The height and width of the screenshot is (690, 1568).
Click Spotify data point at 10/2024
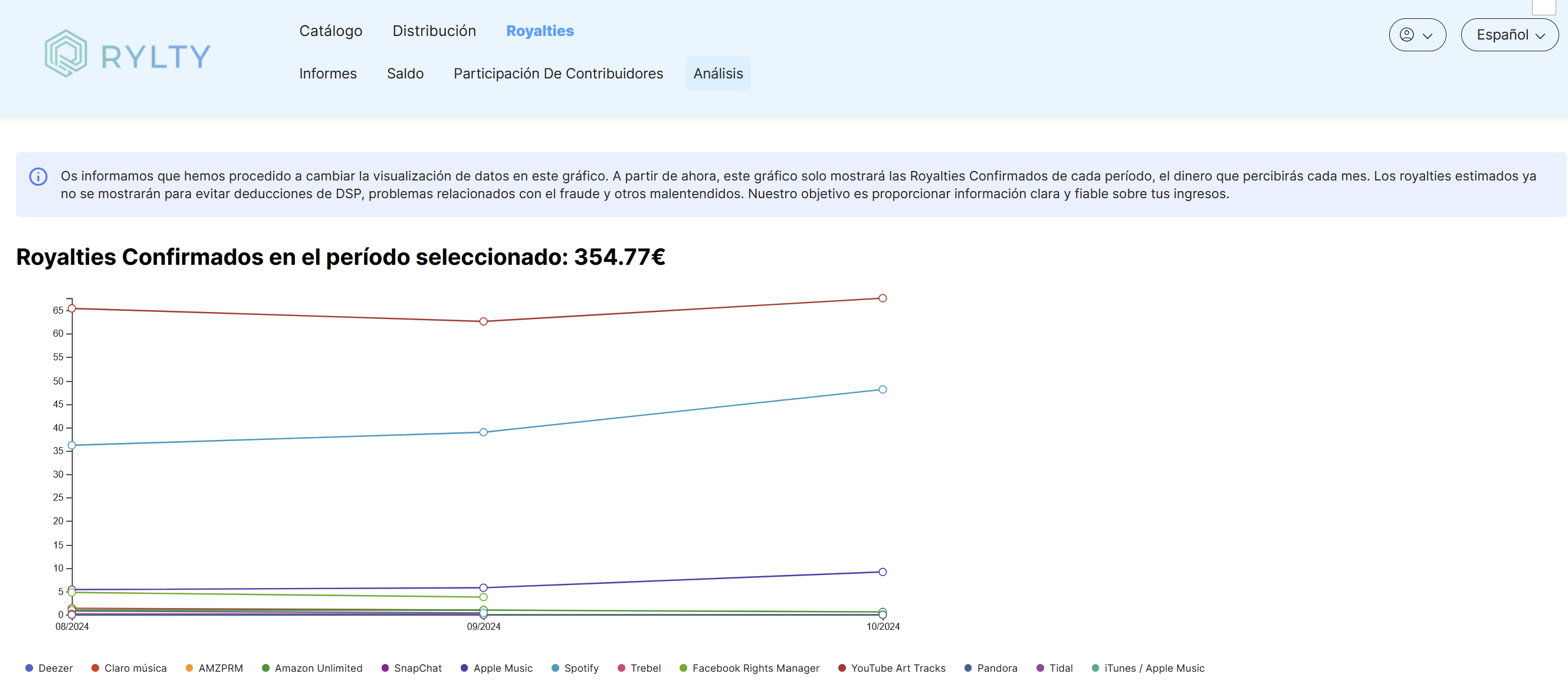click(x=883, y=389)
